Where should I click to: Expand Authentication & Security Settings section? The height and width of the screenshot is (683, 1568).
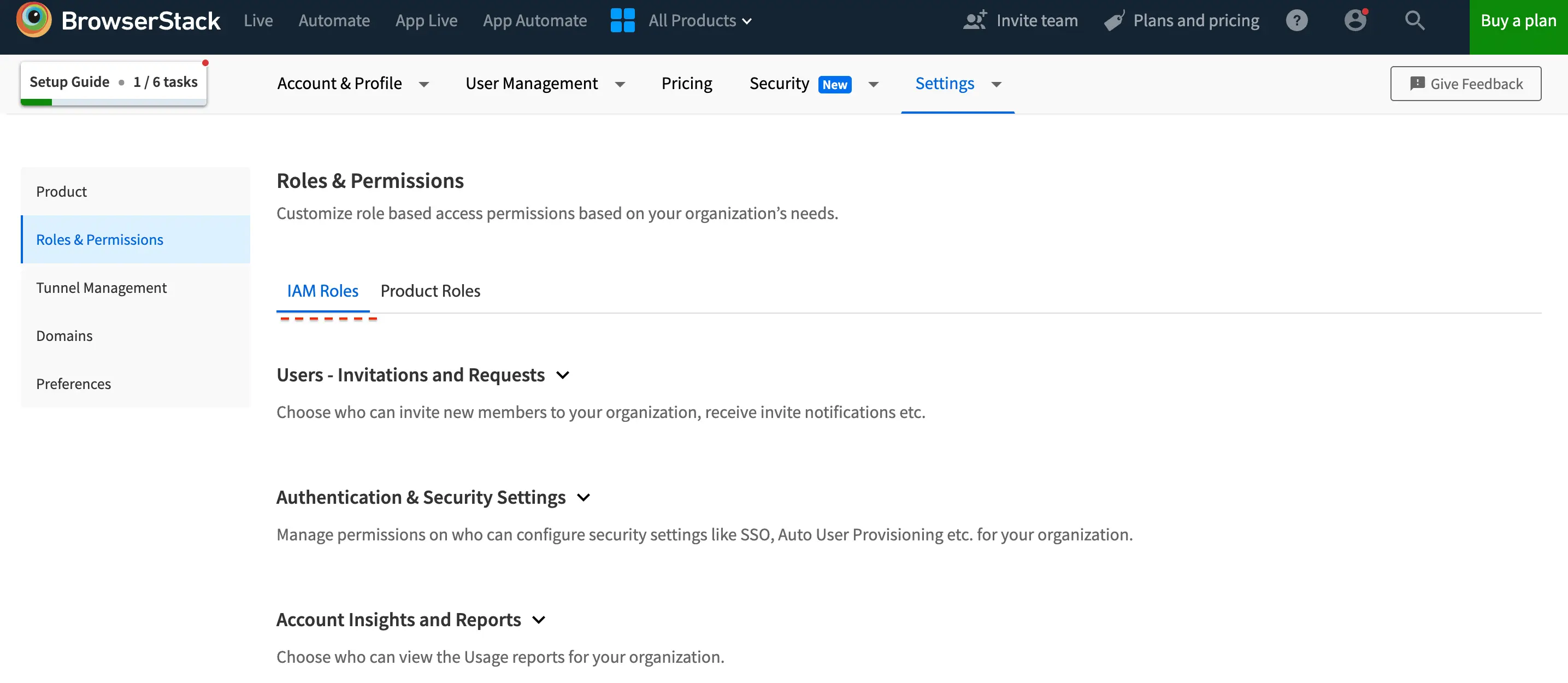coord(583,497)
